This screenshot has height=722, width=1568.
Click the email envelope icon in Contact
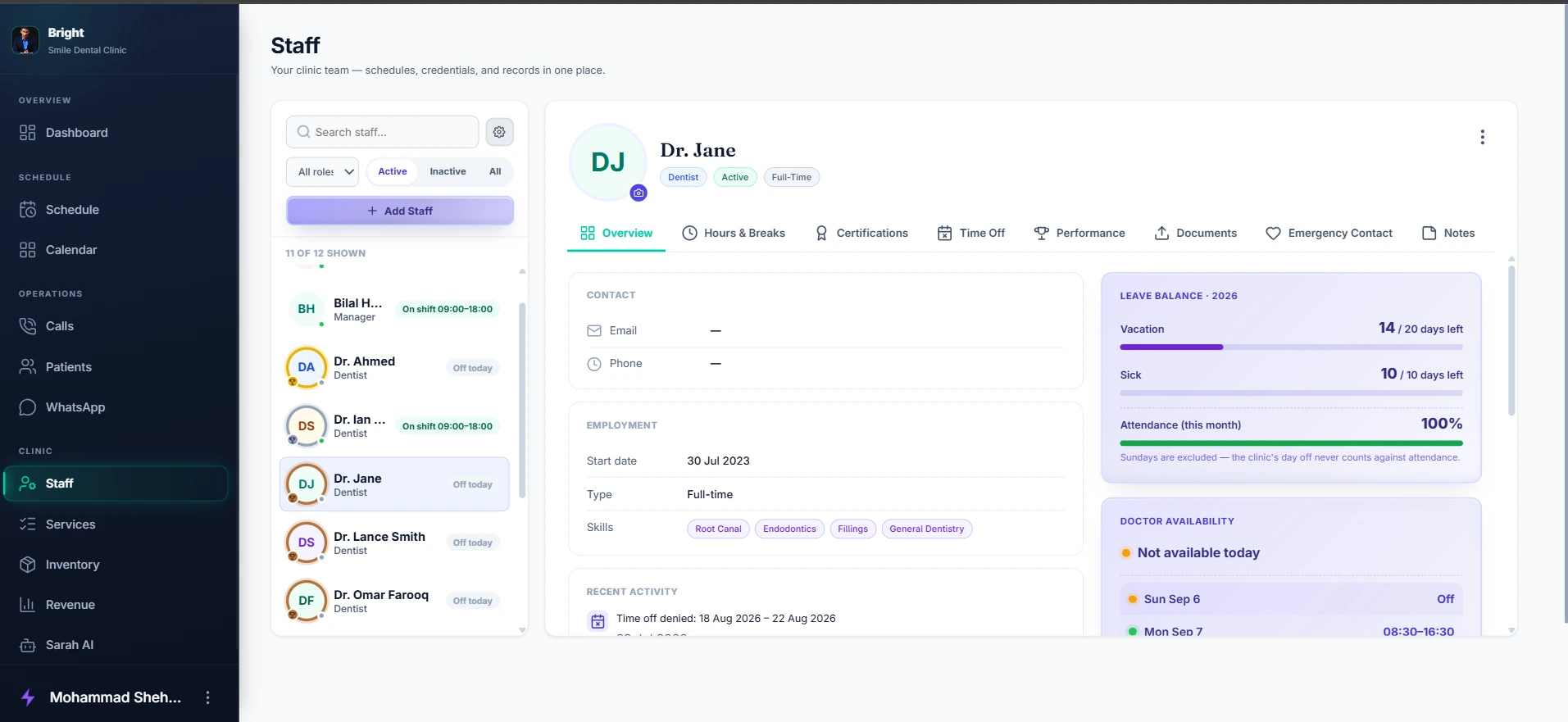click(x=594, y=331)
